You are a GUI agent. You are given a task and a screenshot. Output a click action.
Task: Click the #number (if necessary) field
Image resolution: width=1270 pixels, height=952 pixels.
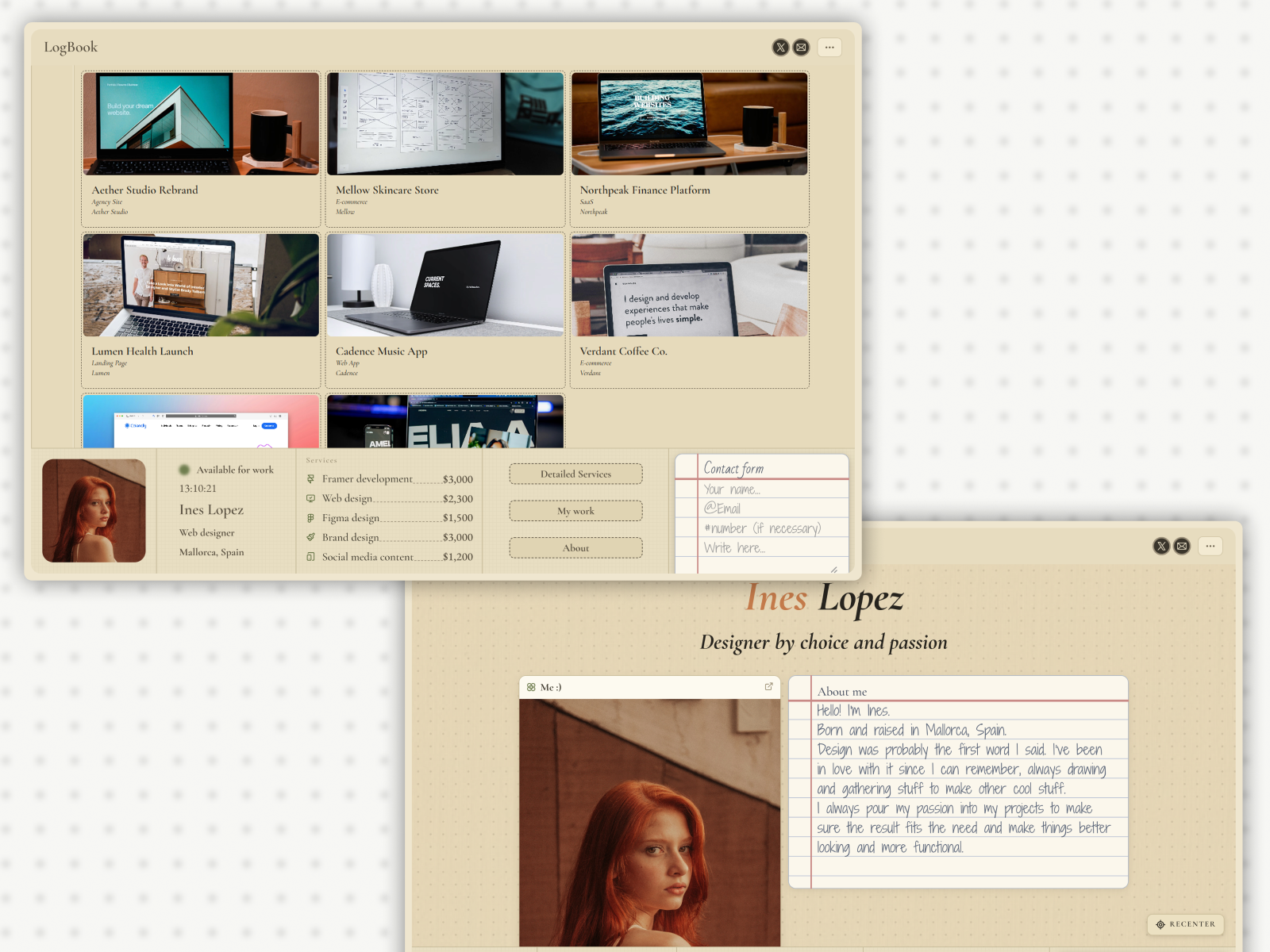774,528
